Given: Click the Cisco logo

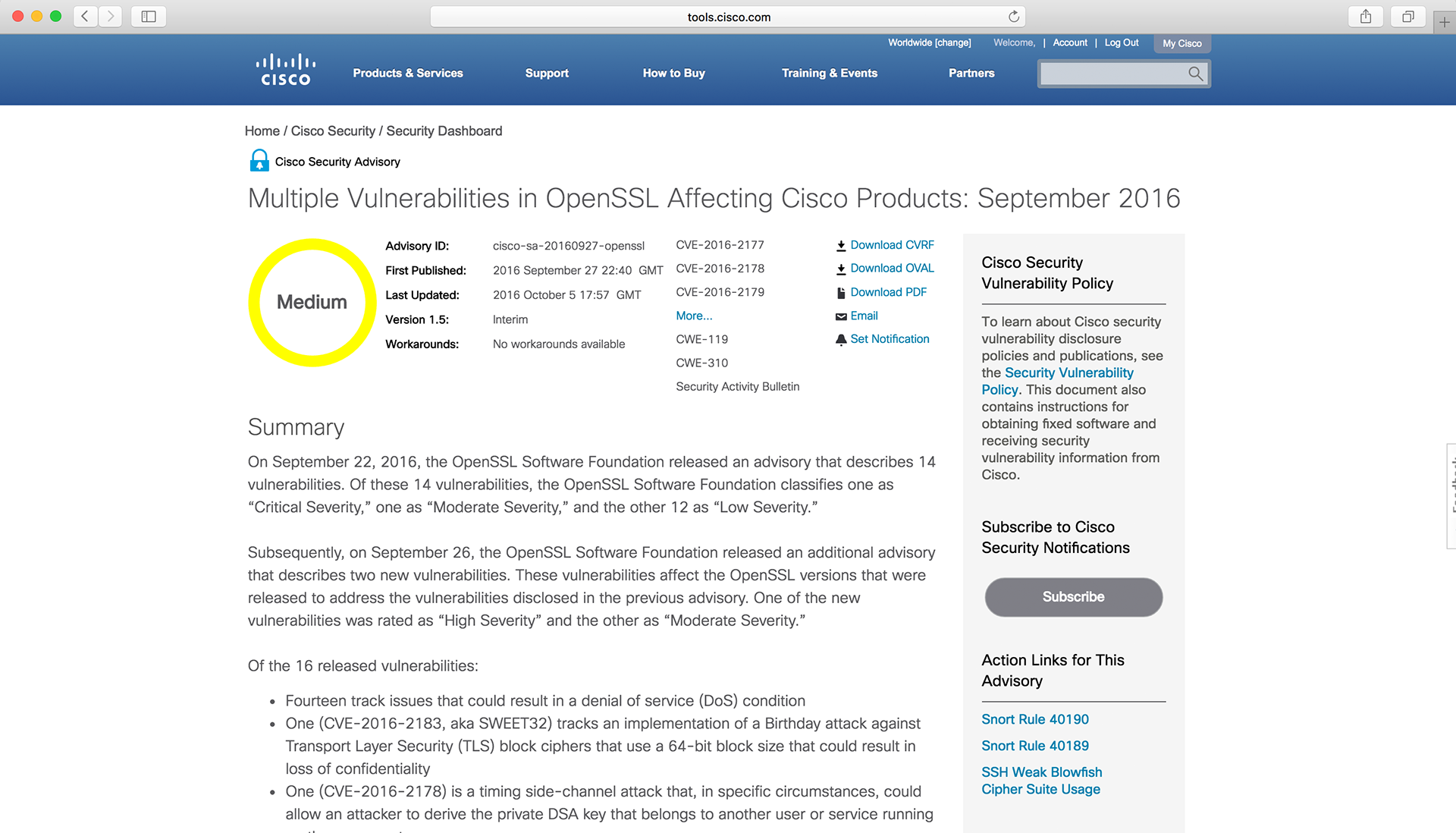Looking at the screenshot, I should pos(285,70).
